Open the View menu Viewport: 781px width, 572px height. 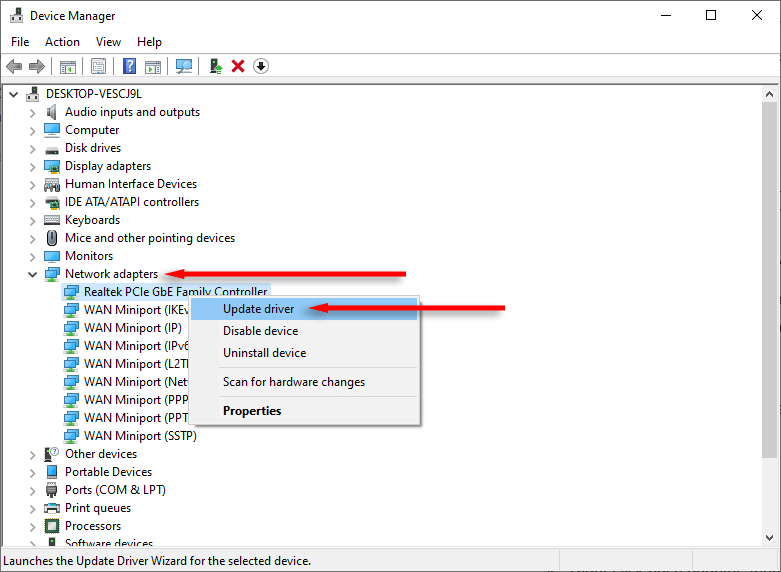point(108,42)
